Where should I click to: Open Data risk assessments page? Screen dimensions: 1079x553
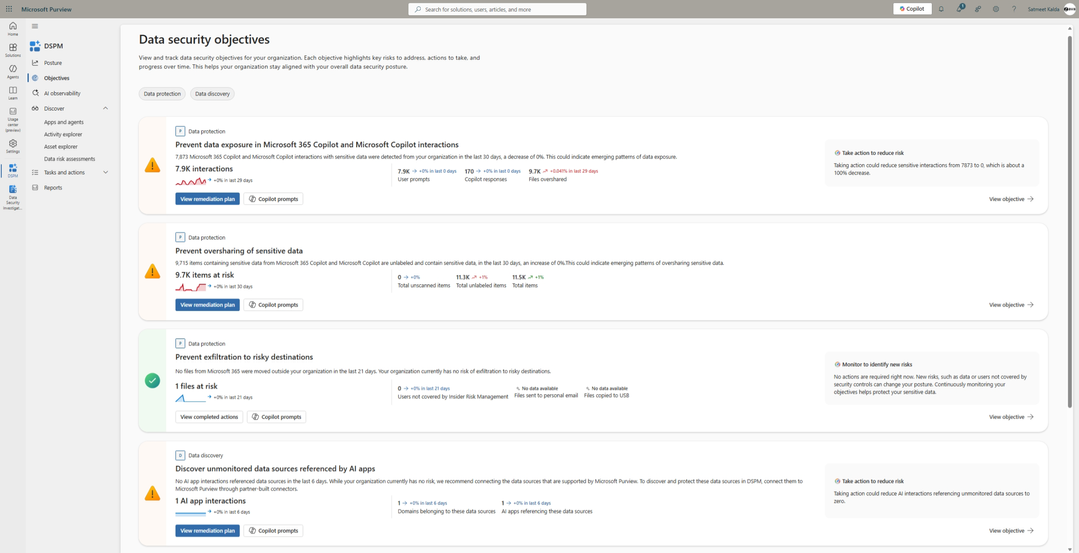[70, 159]
